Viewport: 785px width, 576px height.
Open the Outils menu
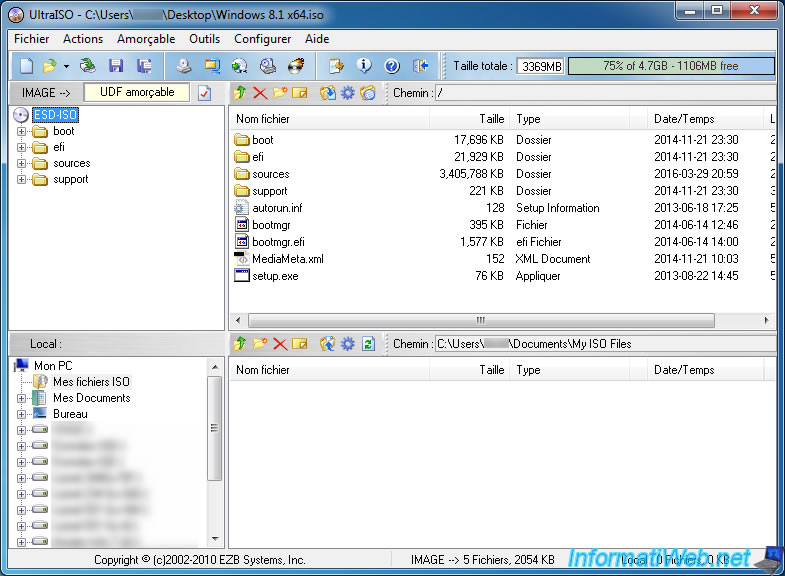click(204, 39)
